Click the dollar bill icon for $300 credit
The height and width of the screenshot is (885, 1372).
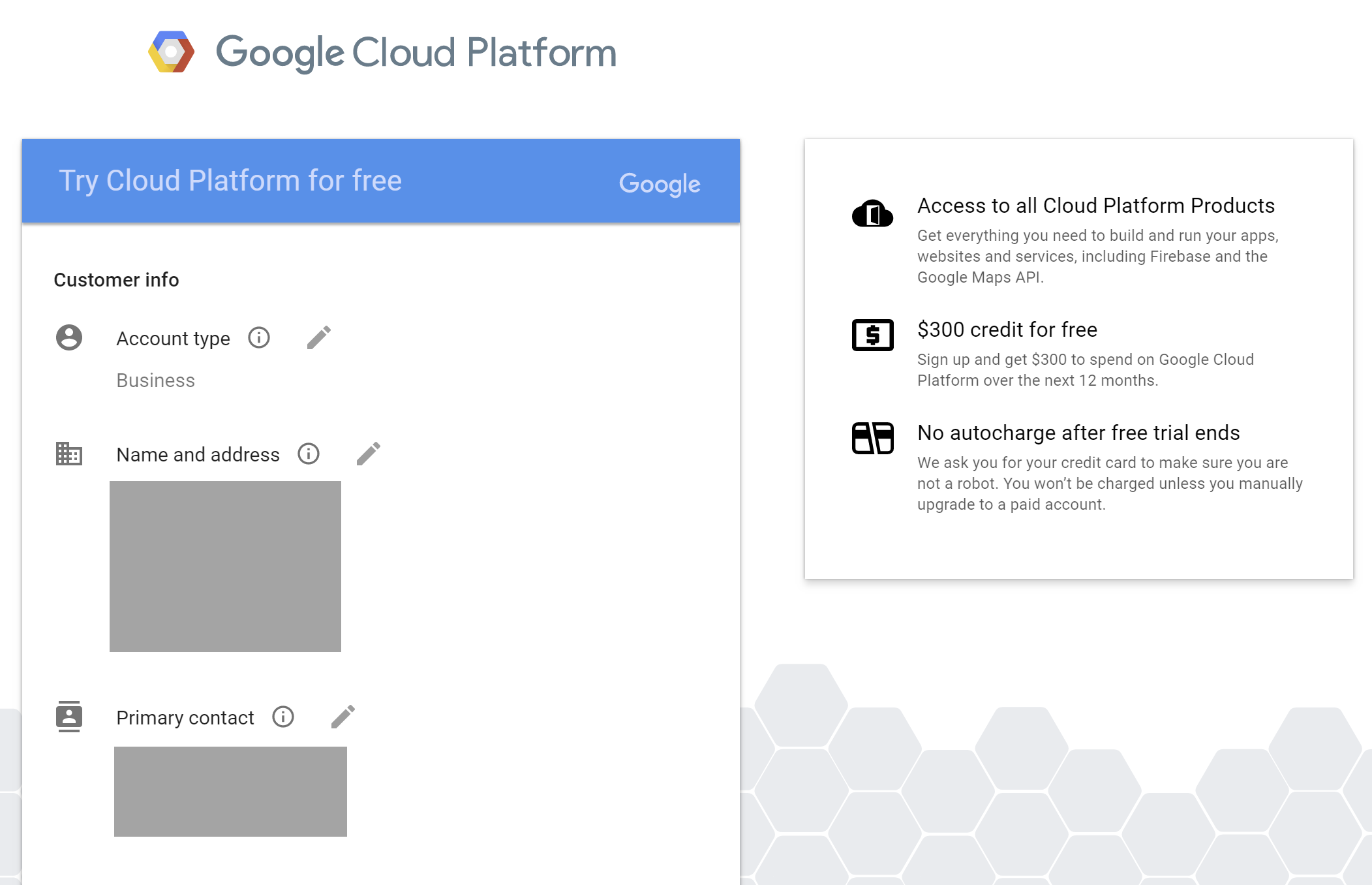tap(872, 335)
